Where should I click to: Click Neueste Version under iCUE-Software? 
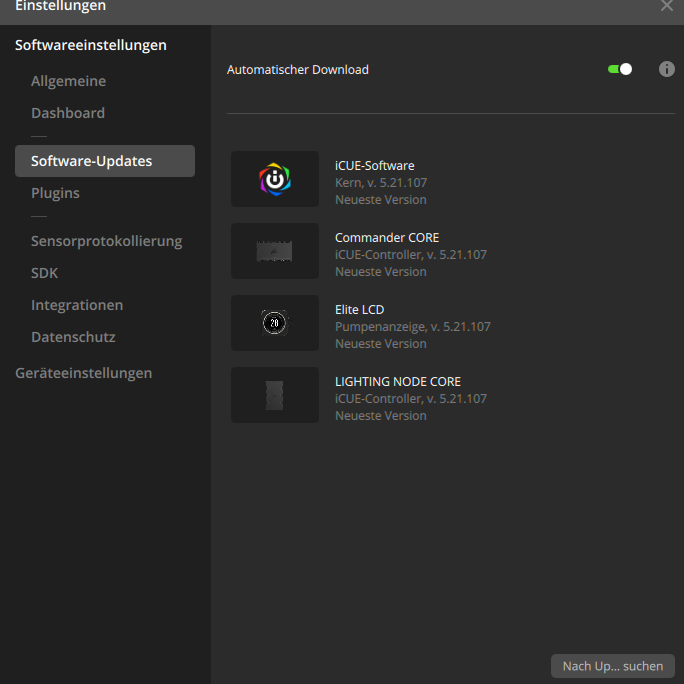[x=381, y=200]
